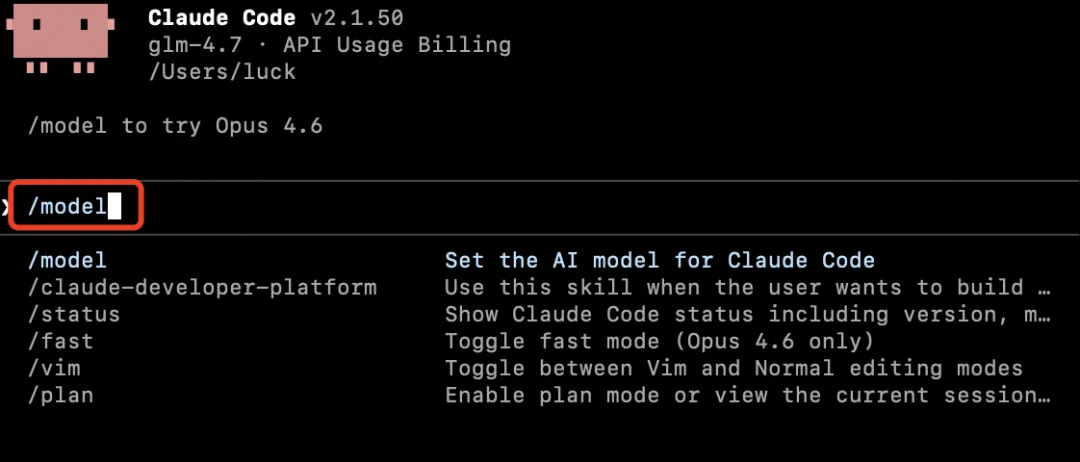Click the "Claude Code" title text
Viewport: 1080px width, 462px height.
point(222,19)
